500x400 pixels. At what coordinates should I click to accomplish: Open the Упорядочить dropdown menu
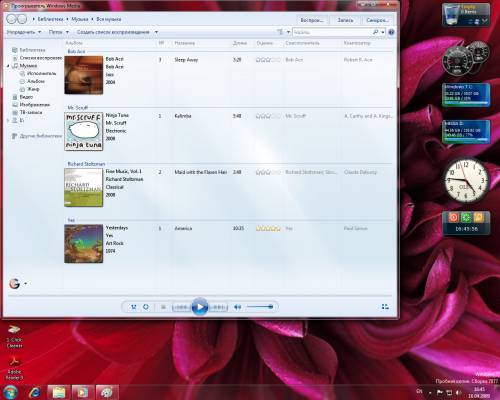[23, 32]
